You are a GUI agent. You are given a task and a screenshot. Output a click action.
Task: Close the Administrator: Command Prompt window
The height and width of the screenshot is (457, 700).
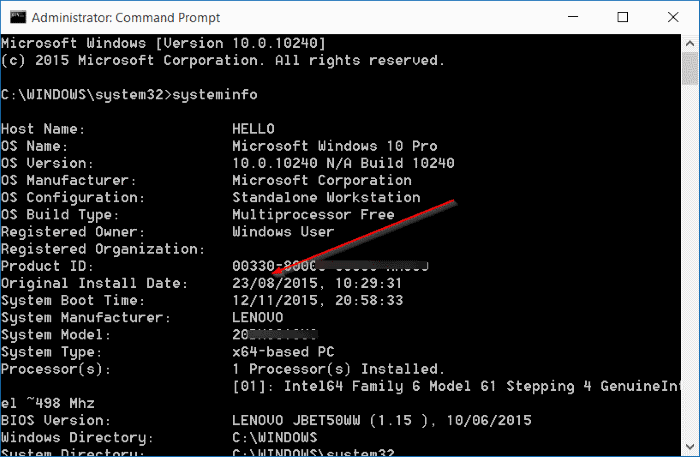pyautogui.click(x=673, y=17)
